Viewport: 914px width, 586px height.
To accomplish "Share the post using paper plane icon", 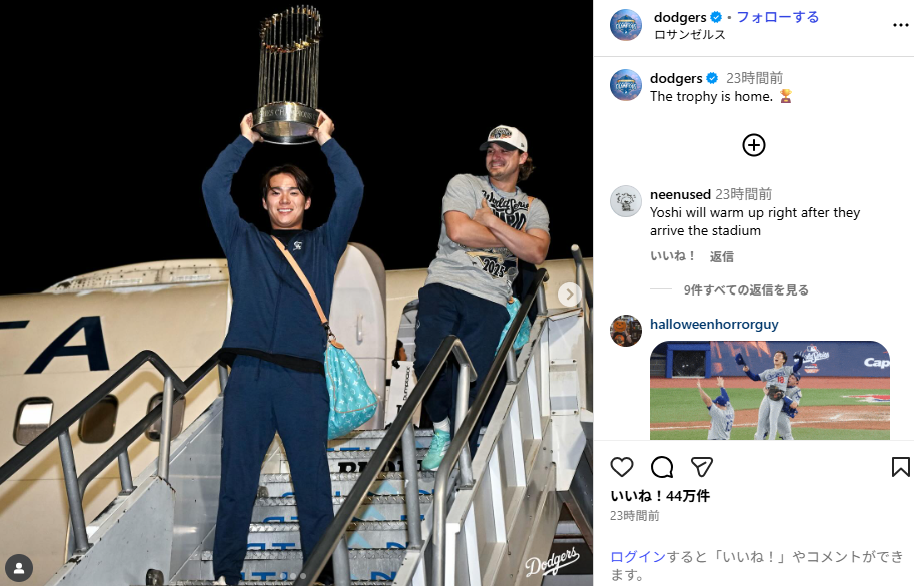I will click(x=702, y=467).
